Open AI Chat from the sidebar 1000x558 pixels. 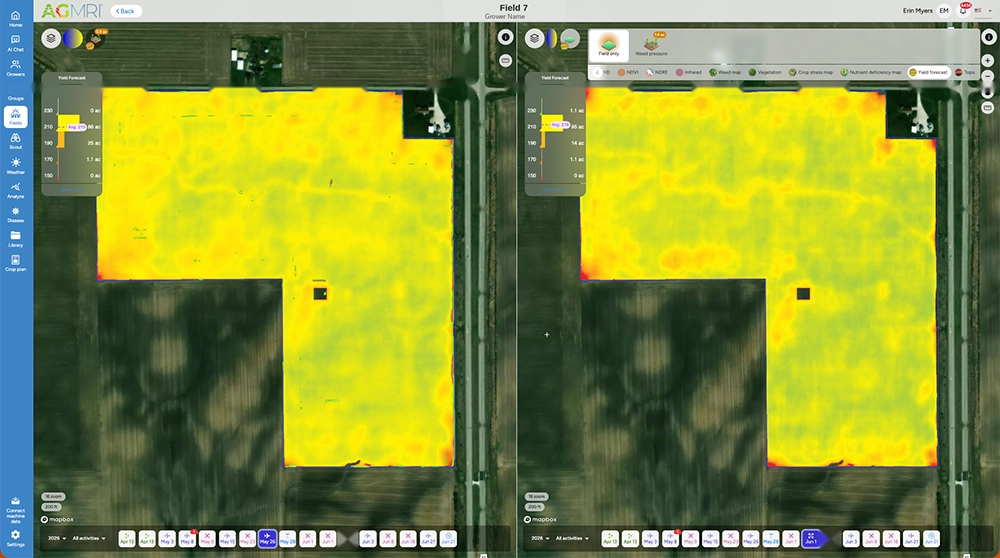[15, 43]
